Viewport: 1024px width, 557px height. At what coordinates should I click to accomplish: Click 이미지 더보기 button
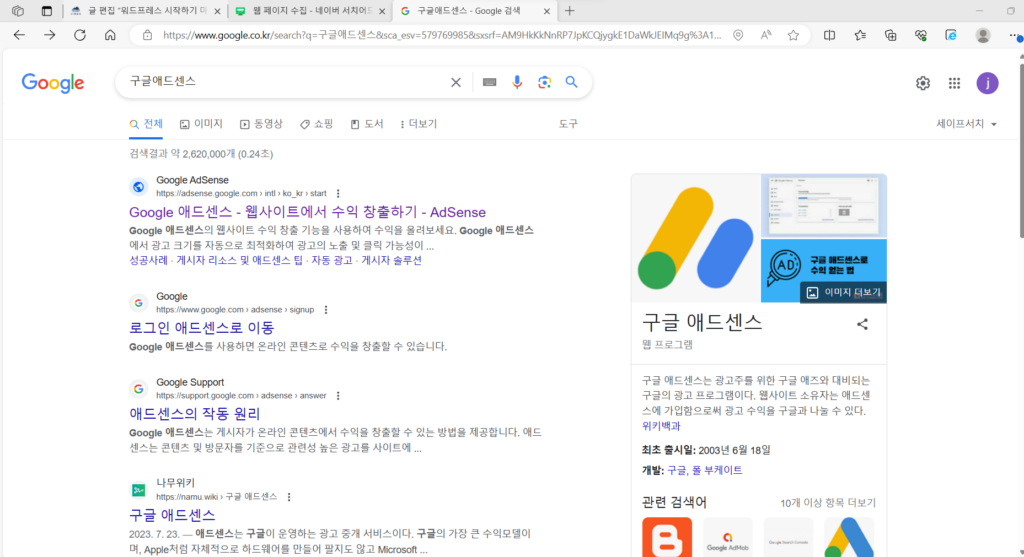click(x=843, y=292)
